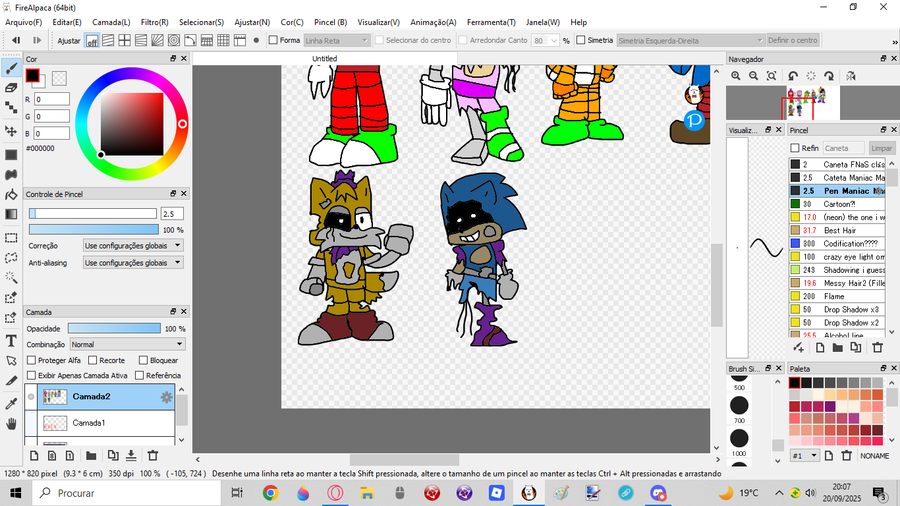The height and width of the screenshot is (506, 900).
Task: Click the Definir o centro button
Action: 792,40
